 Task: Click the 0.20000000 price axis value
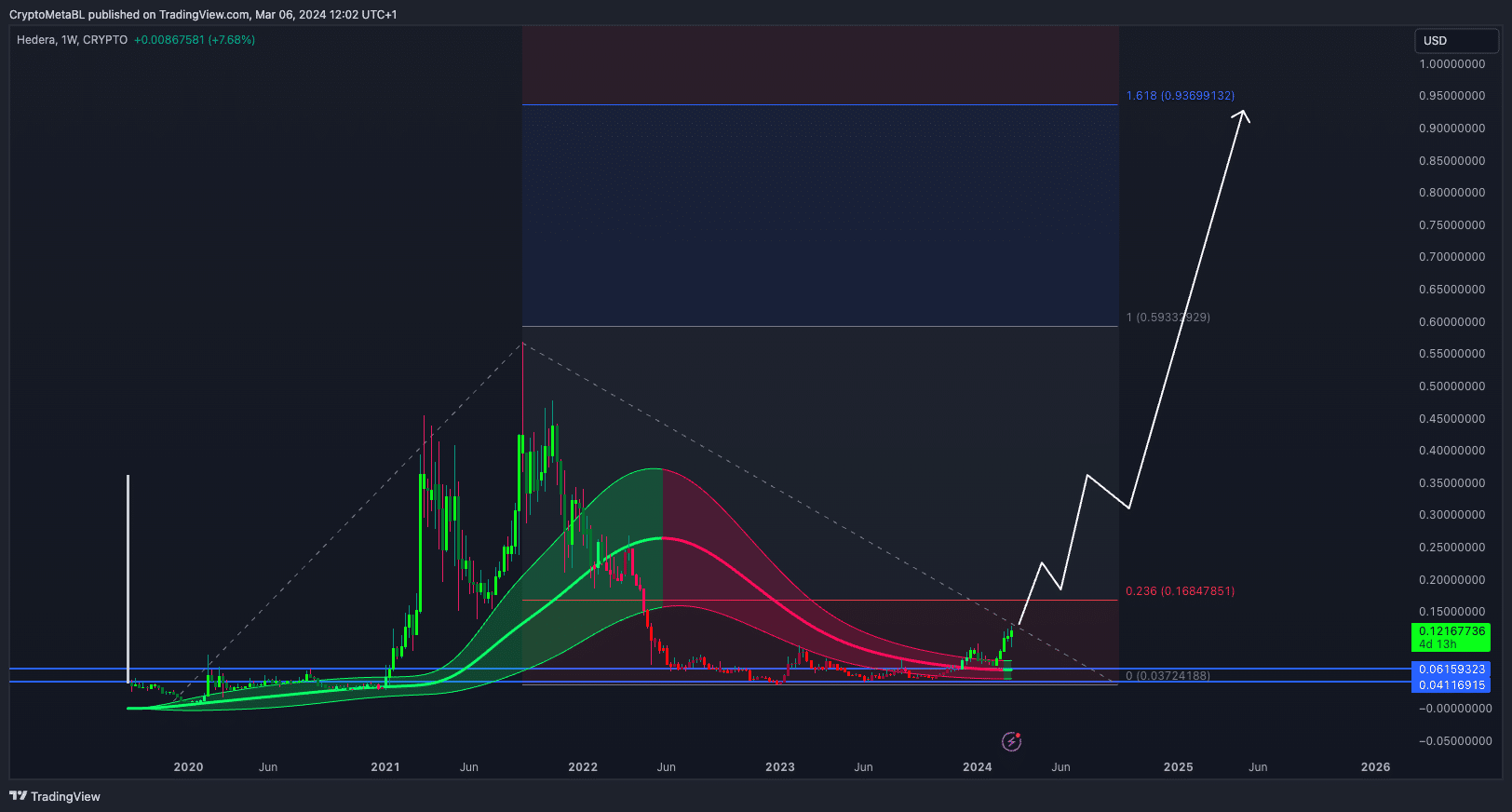1452,580
